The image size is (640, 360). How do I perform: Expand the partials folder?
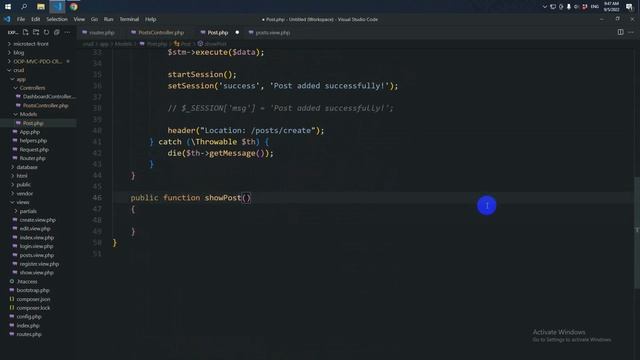[28, 211]
